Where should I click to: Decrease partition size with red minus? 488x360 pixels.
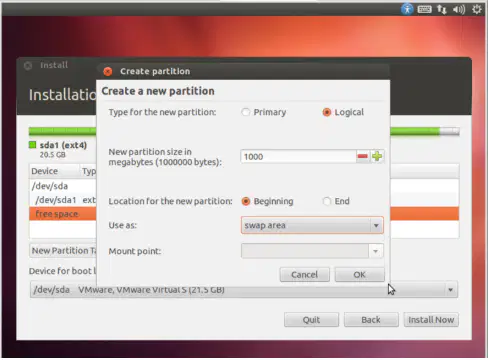[x=362, y=156]
